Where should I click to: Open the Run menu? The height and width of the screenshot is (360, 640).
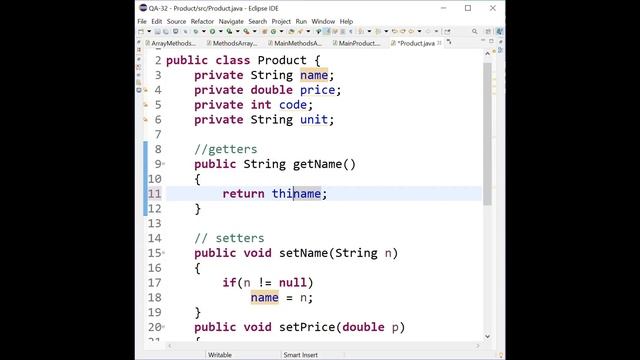301,21
